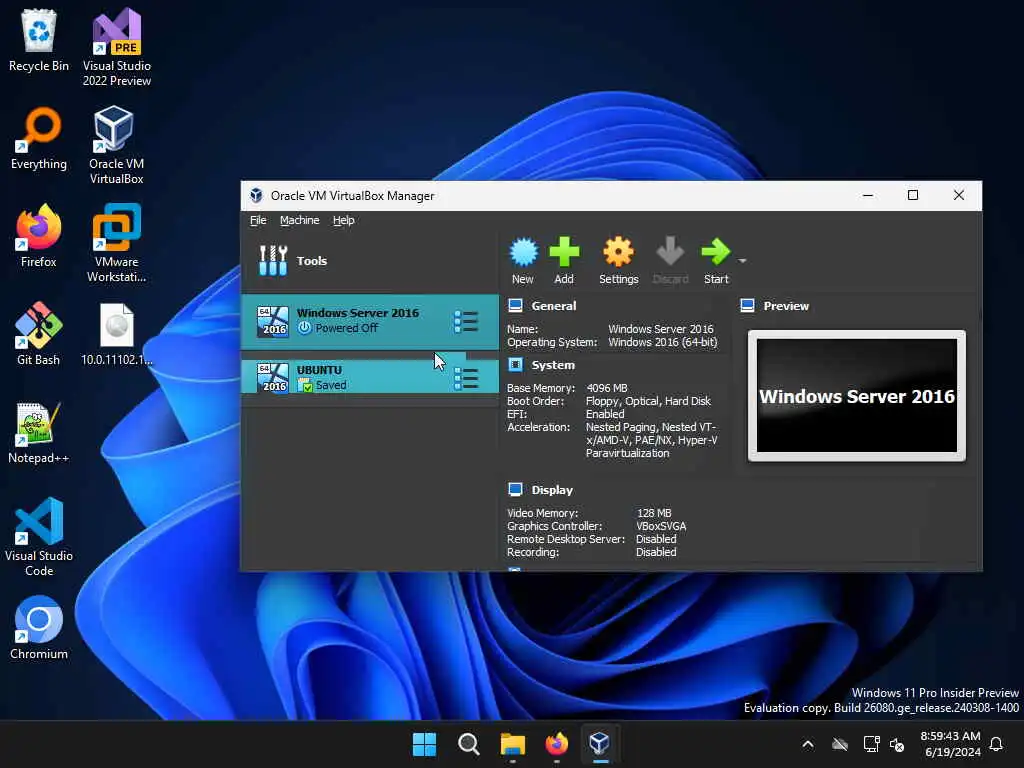Screen dimensions: 1024x768
Task: Click Boot Order value Floppy, Optical, Hard Disk
Action: pos(648,401)
